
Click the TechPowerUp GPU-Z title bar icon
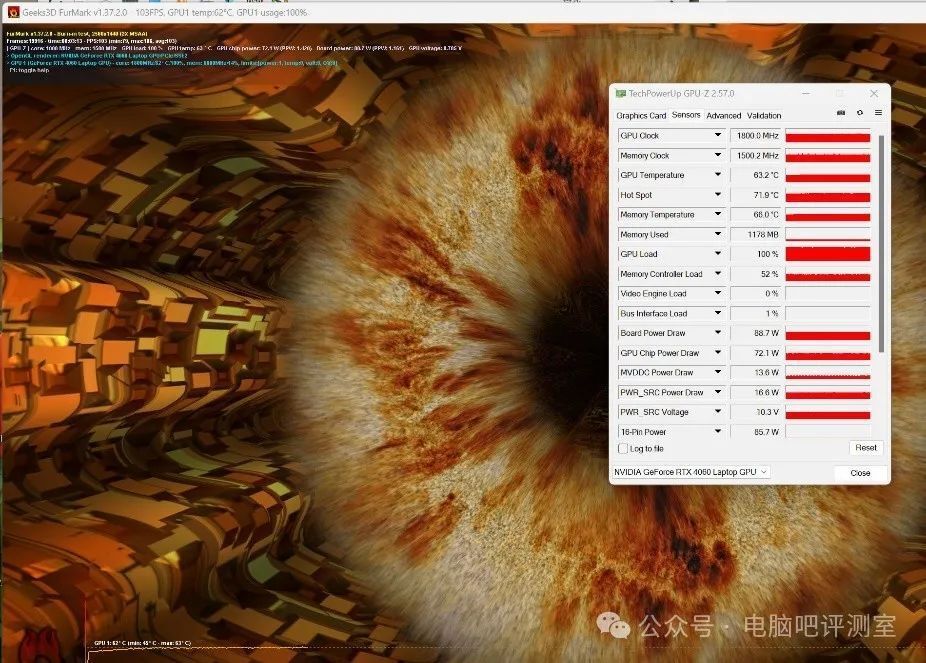point(621,94)
